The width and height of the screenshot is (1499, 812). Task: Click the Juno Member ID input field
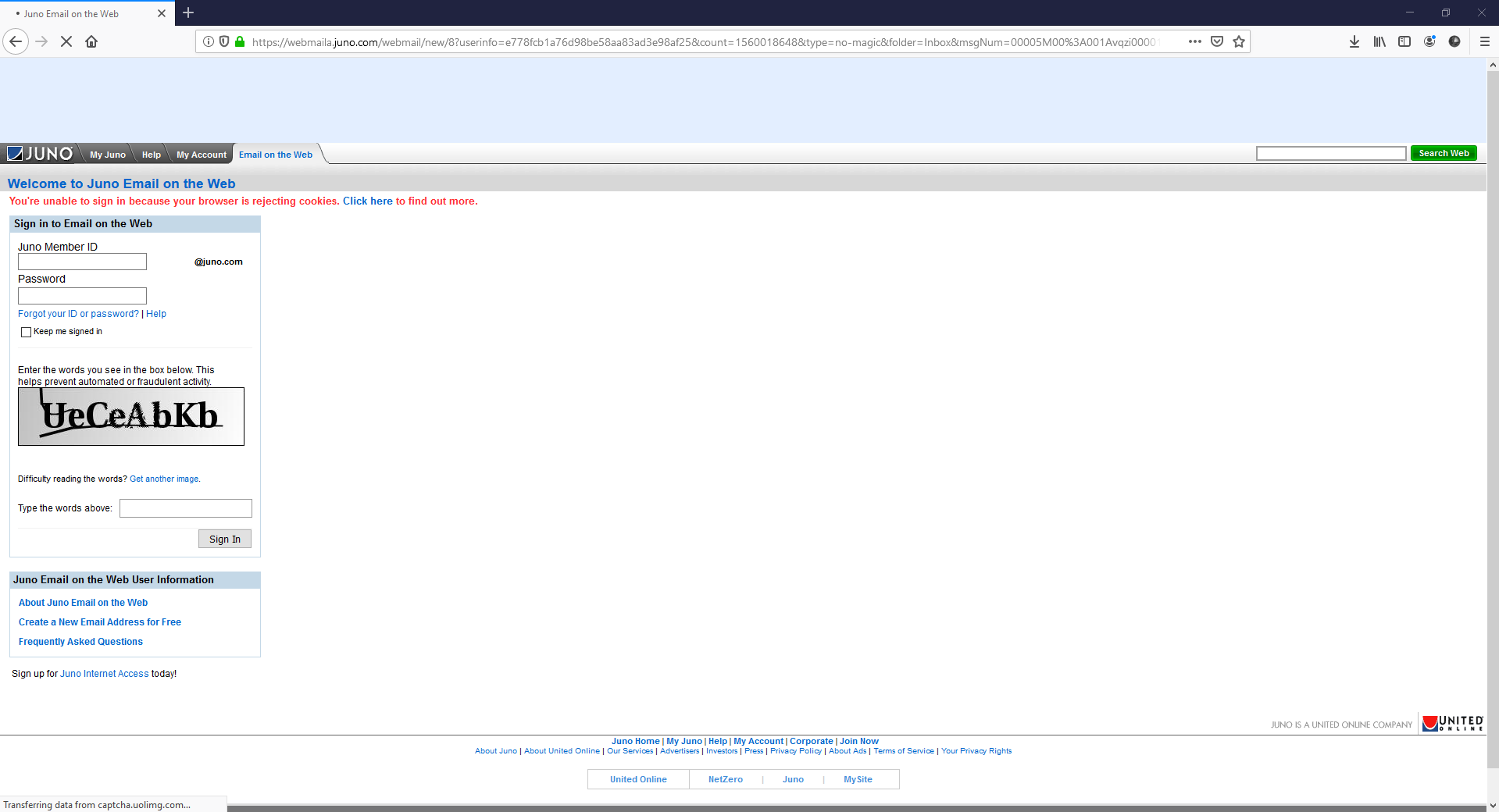tap(81, 262)
